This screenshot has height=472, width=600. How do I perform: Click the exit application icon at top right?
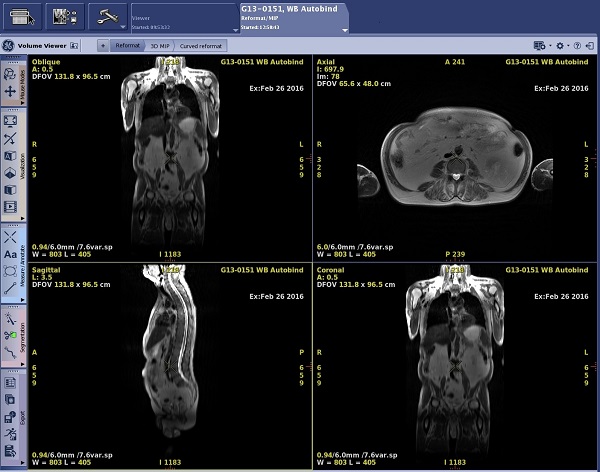coord(591,46)
